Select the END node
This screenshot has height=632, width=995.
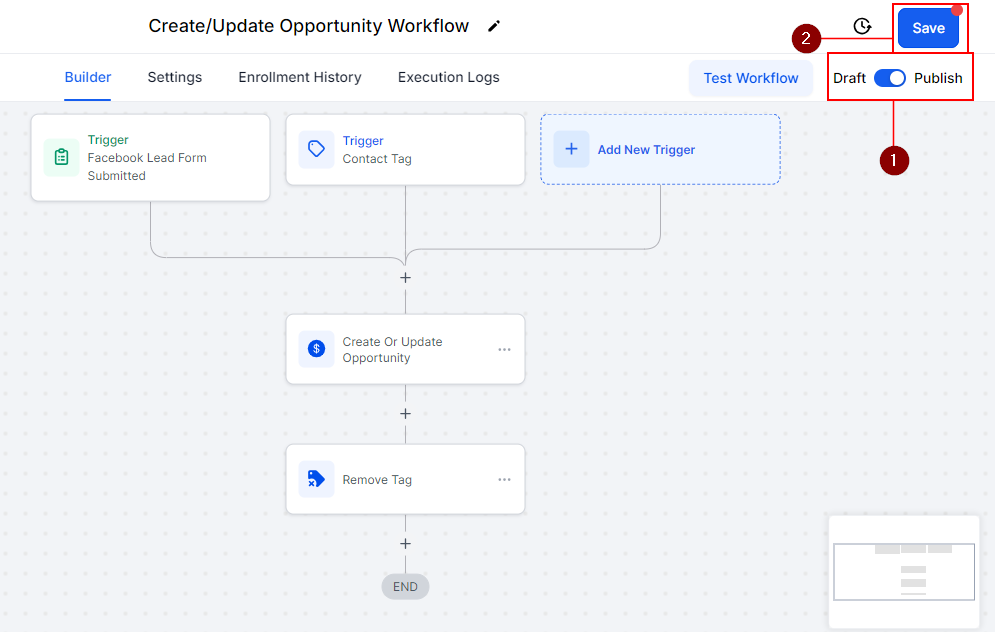(405, 586)
